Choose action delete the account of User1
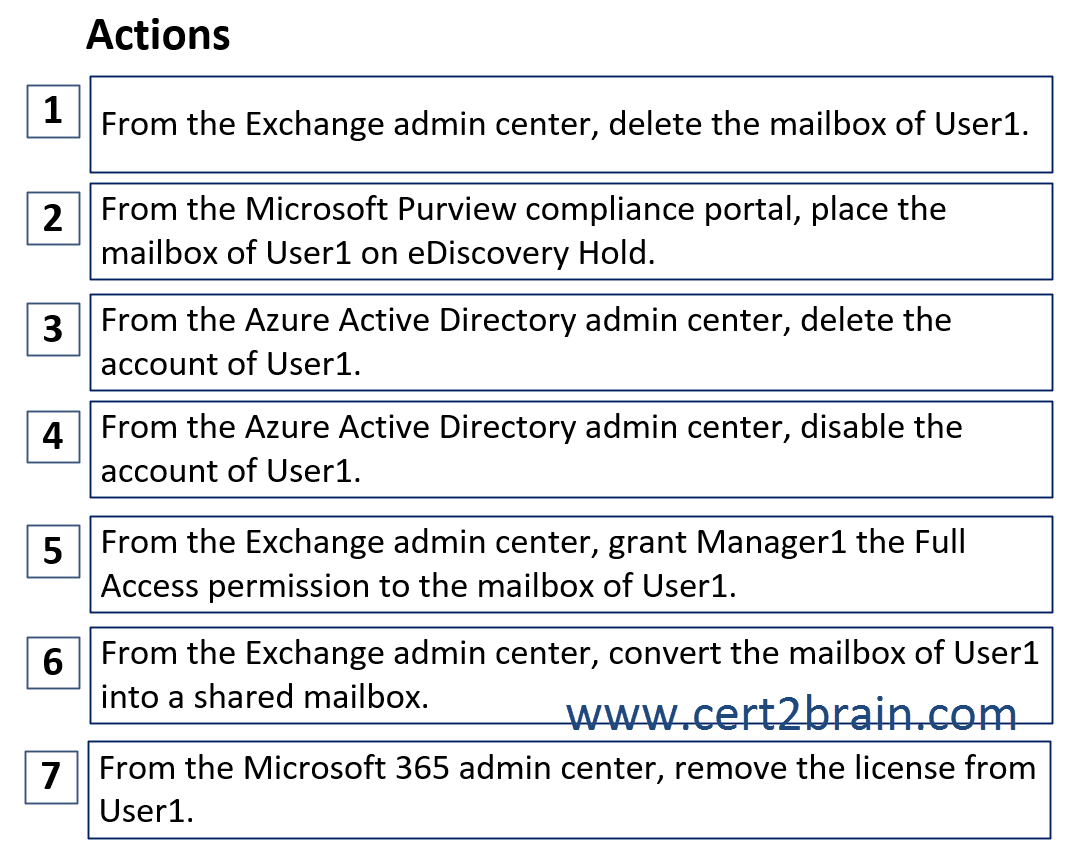This screenshot has width=1072, height=861. pyautogui.click(x=571, y=342)
